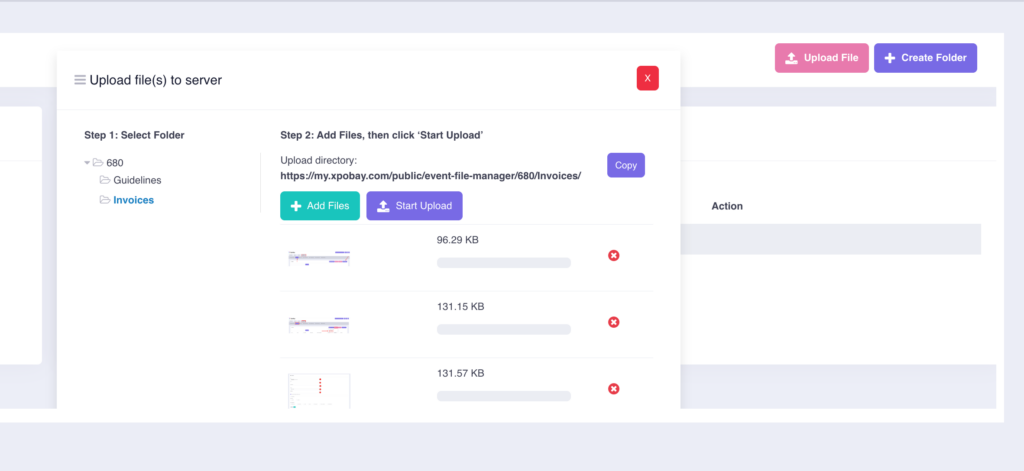The width and height of the screenshot is (1024, 471).
Task: Open the 96.29 KB file thumbnail
Action: pos(319,258)
